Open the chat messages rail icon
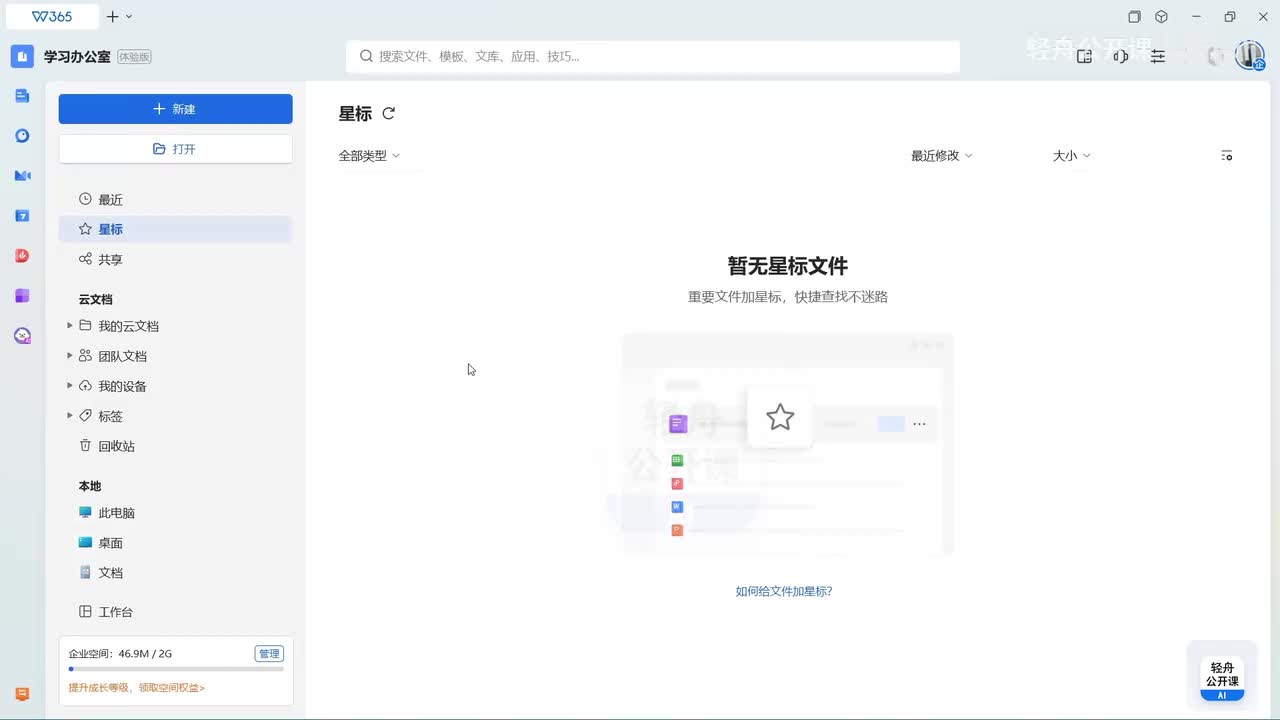The width and height of the screenshot is (1280, 720). [22, 136]
